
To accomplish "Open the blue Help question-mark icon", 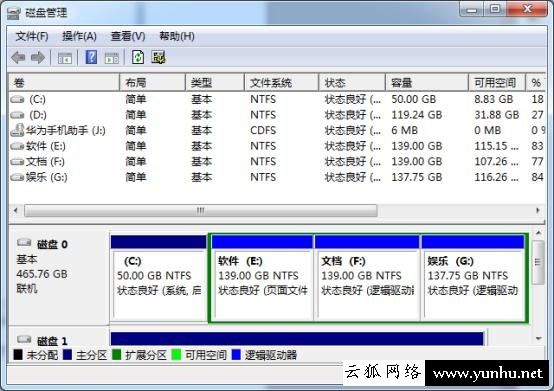I will coord(91,57).
